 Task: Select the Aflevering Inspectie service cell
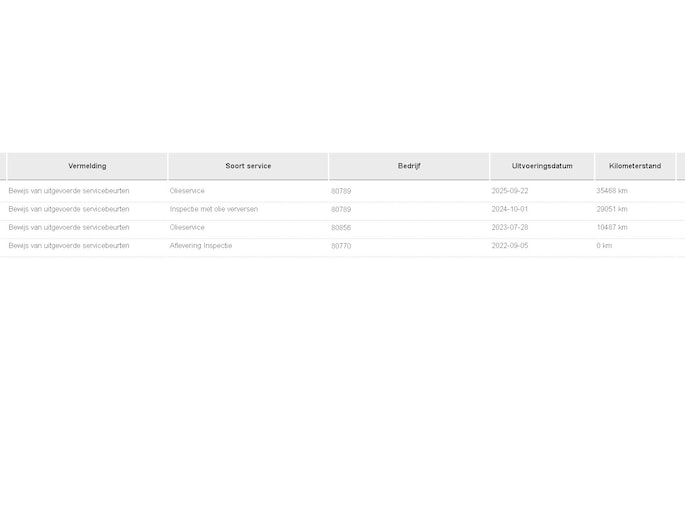201,245
